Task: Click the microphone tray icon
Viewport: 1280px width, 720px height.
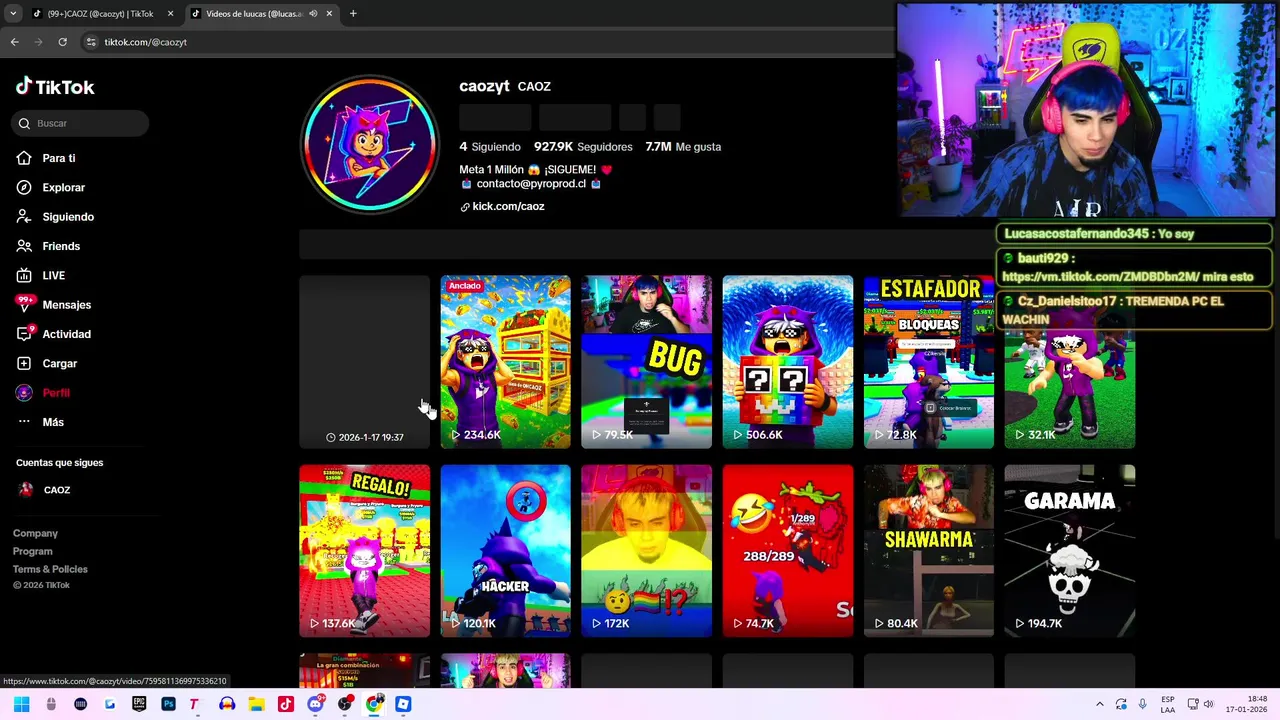Action: tap(1142, 704)
